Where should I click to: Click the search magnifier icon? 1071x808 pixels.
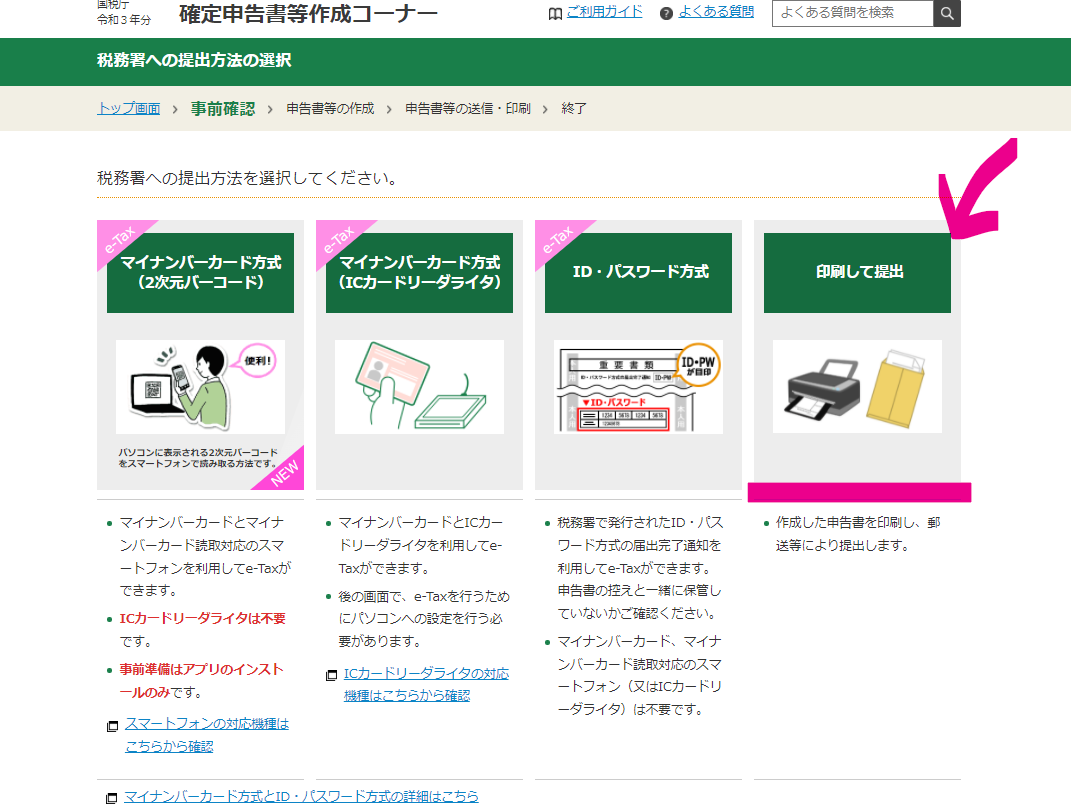(946, 13)
